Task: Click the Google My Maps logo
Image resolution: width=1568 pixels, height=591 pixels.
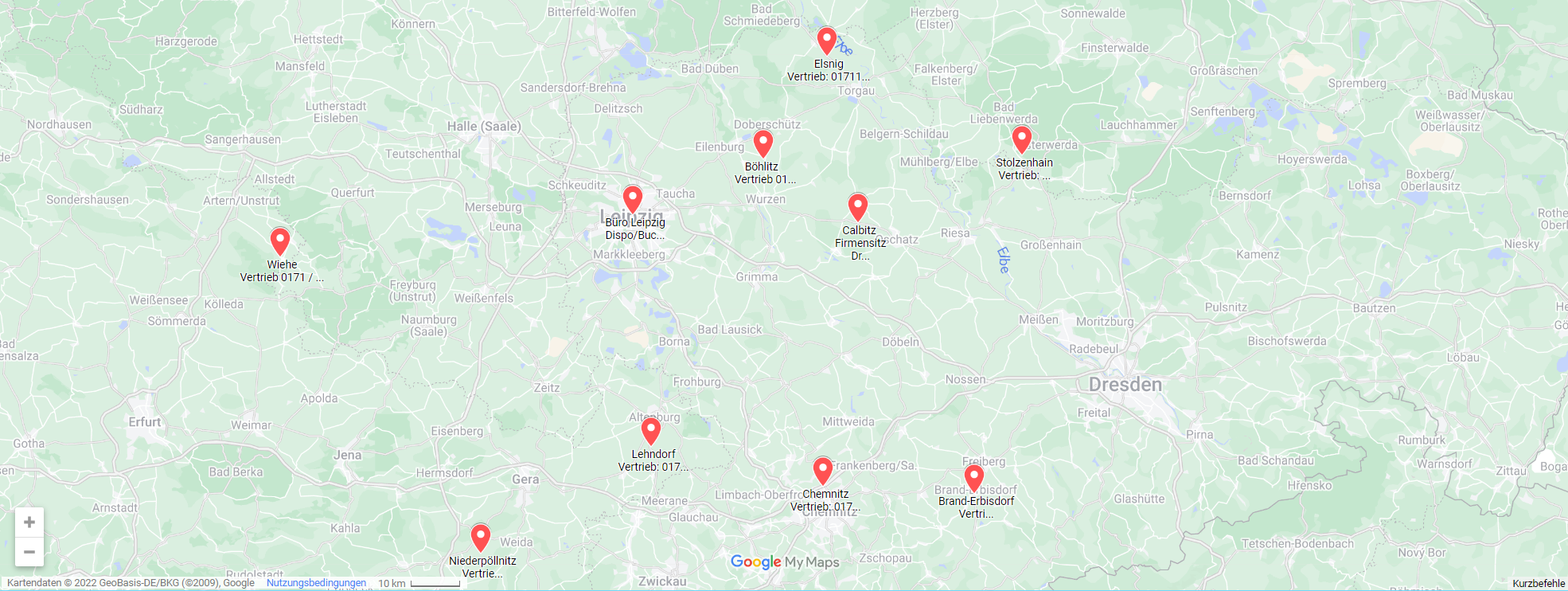Action: [x=785, y=562]
